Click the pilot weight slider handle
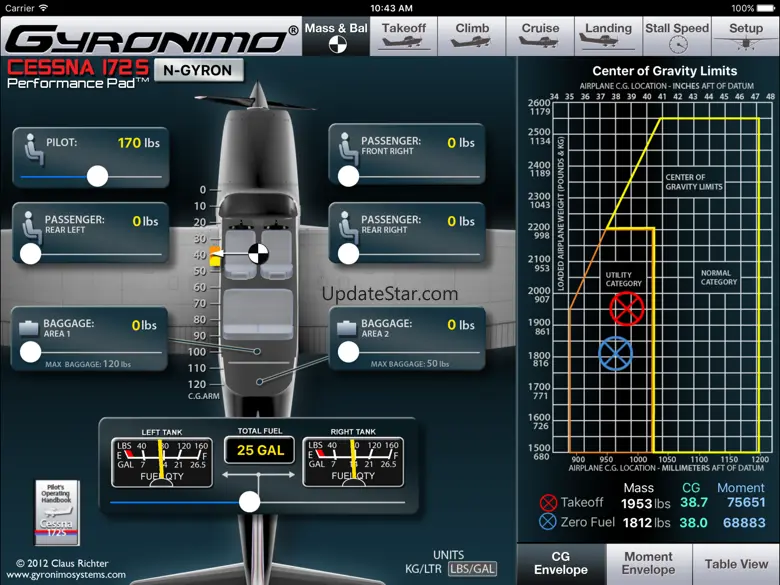The width and height of the screenshot is (780, 585). pyautogui.click(x=97, y=177)
